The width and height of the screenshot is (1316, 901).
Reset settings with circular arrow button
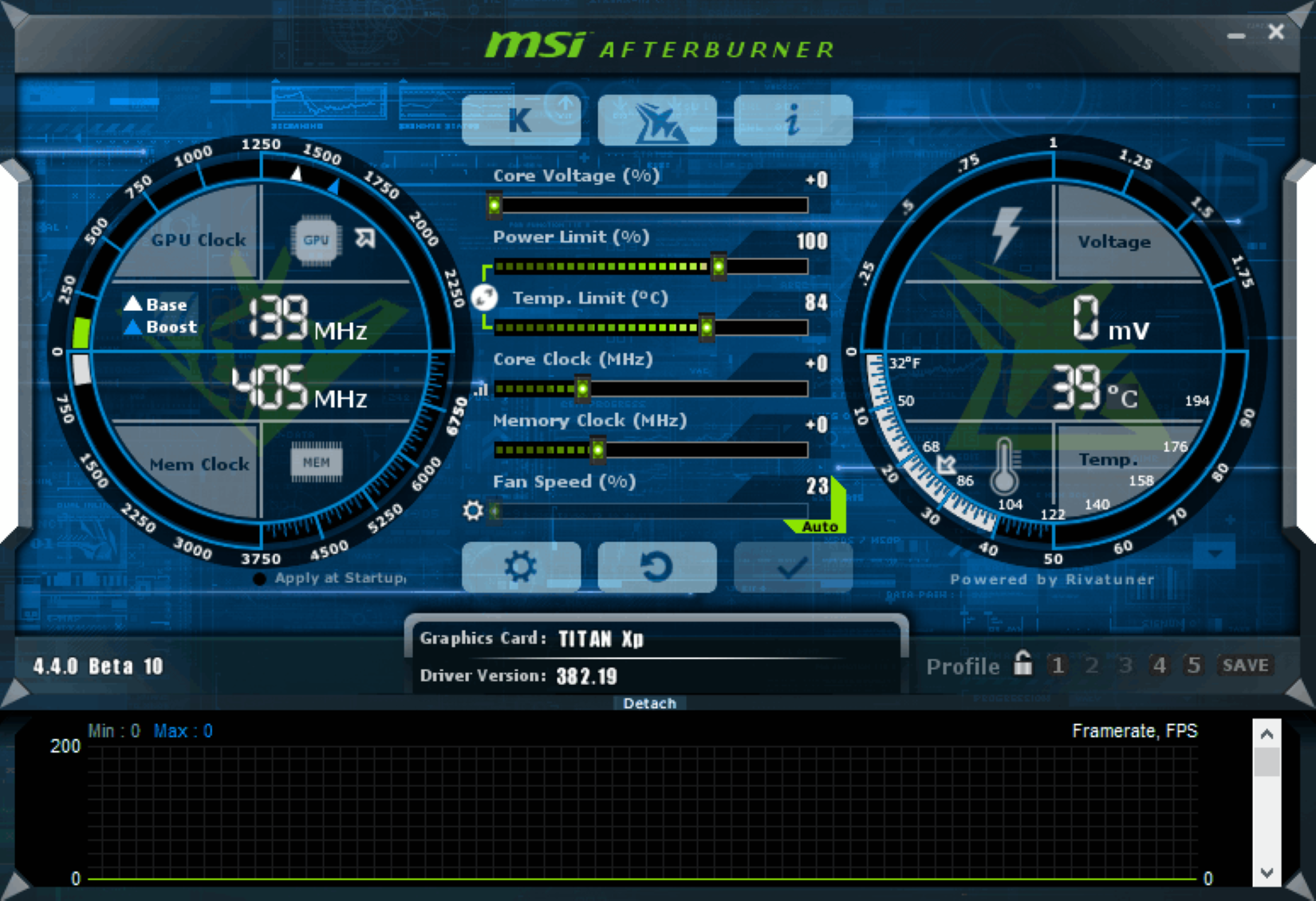coord(657,567)
